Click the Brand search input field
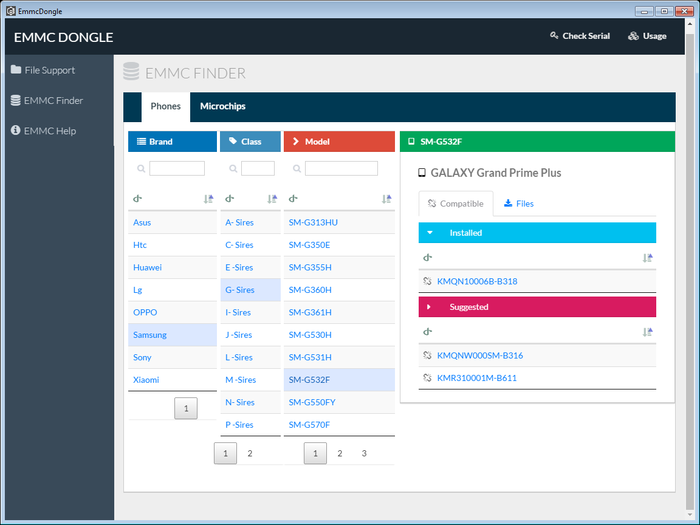 (177, 168)
